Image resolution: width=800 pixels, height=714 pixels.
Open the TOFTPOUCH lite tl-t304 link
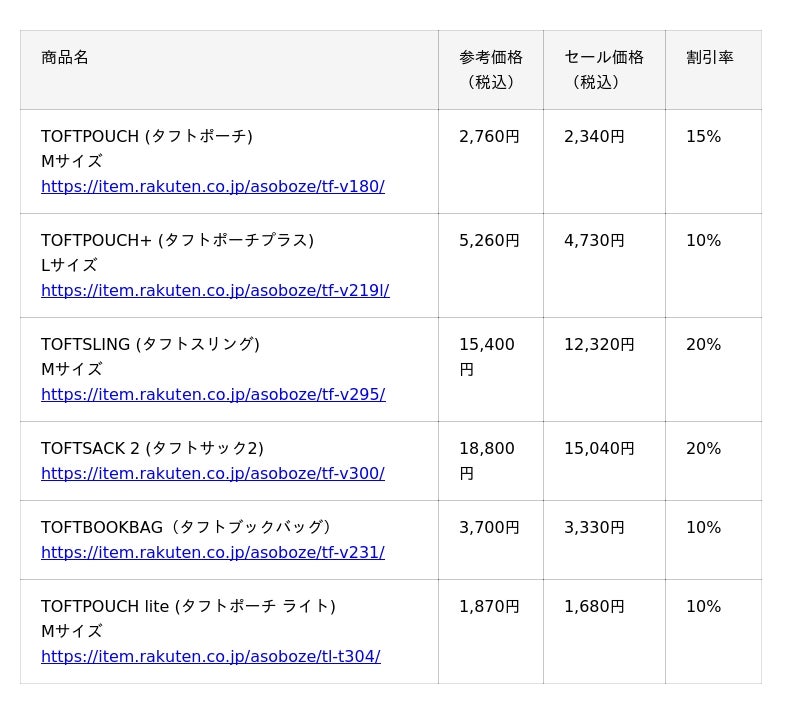tap(211, 656)
